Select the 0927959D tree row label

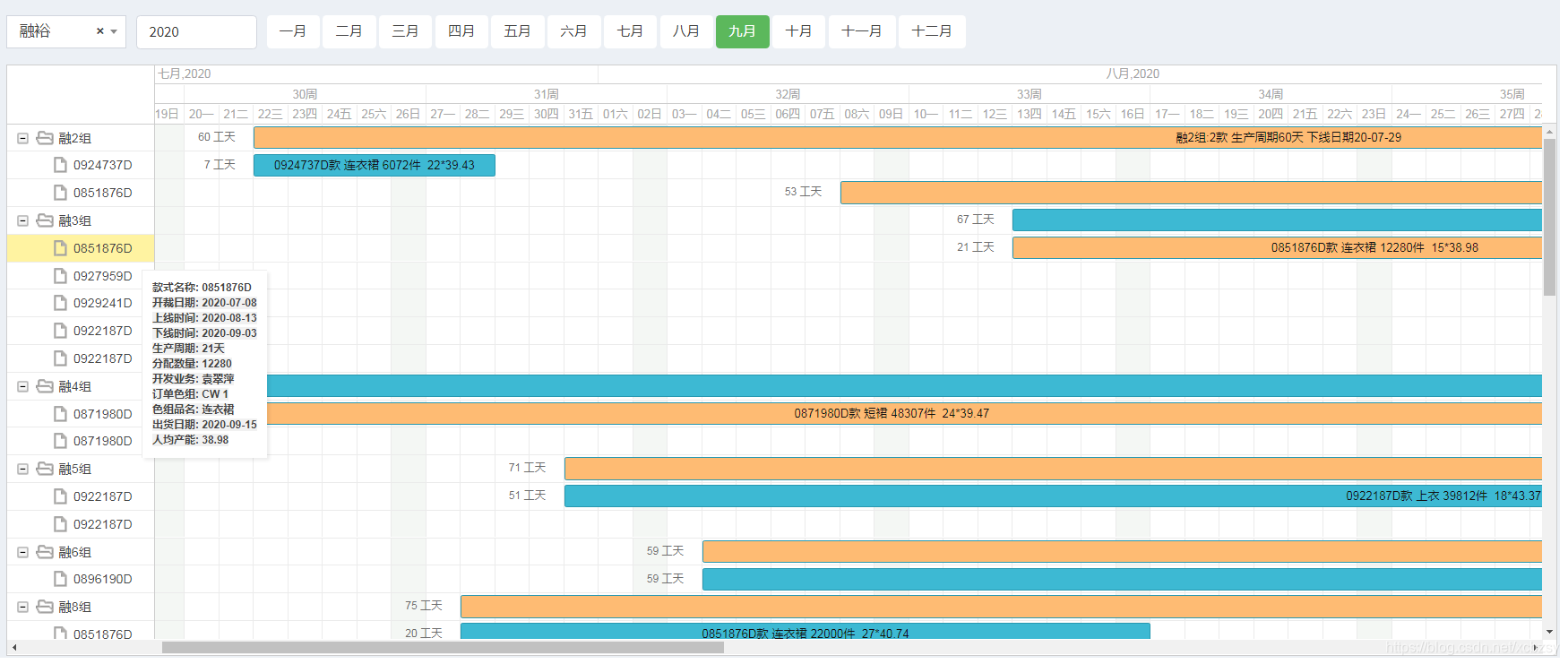(103, 276)
